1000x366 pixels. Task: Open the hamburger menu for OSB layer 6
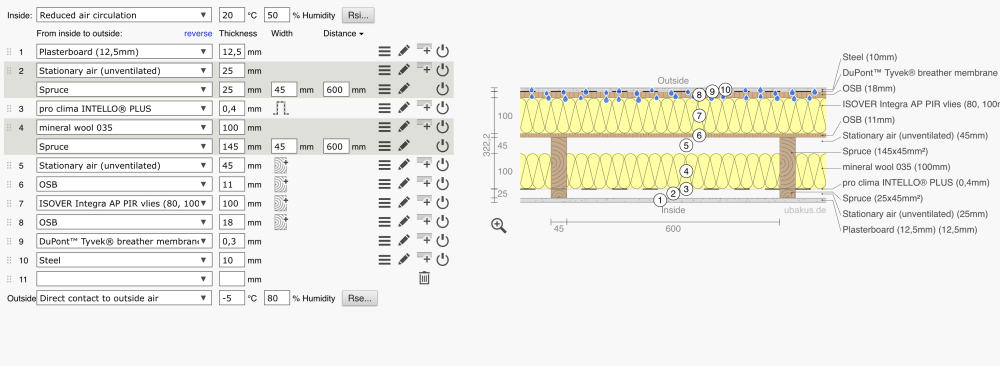tap(385, 184)
